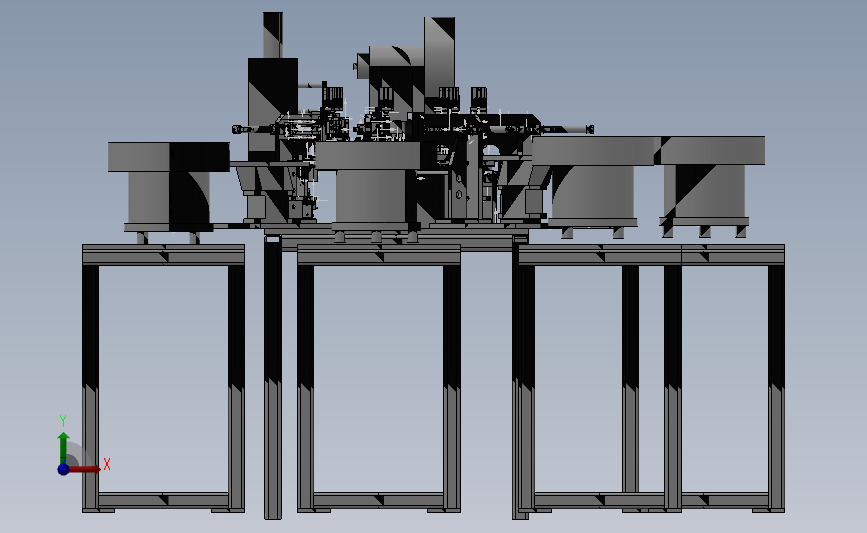Select the leftmost feeder bowl on the model

(169, 157)
